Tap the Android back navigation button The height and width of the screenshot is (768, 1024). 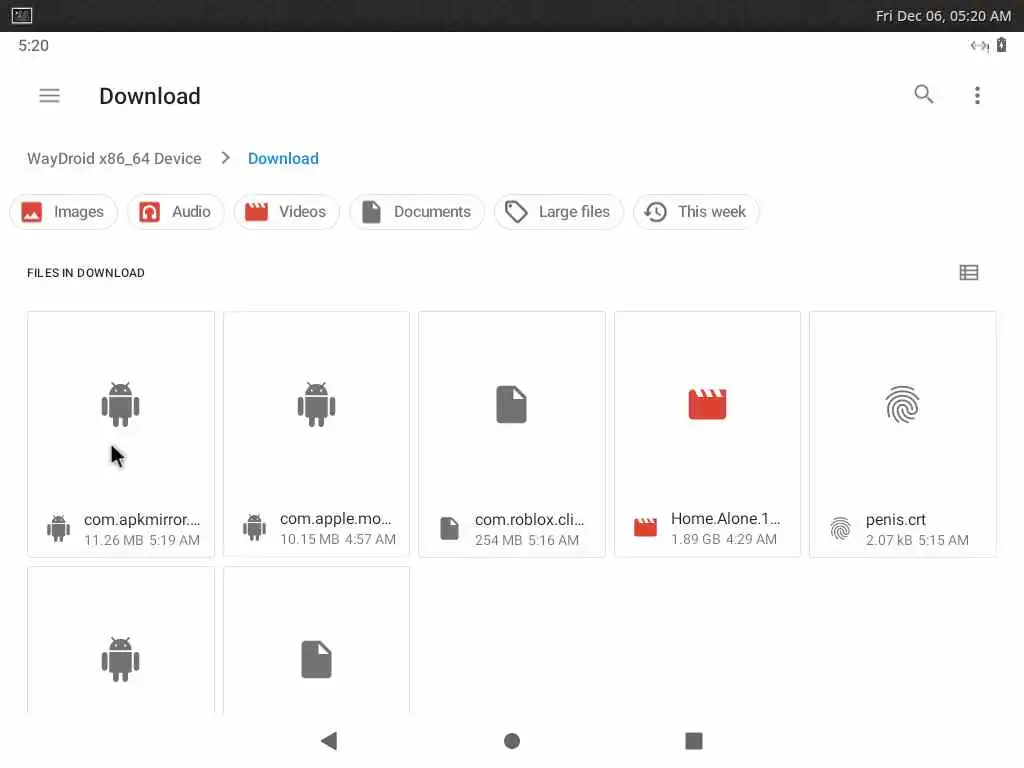coord(329,741)
